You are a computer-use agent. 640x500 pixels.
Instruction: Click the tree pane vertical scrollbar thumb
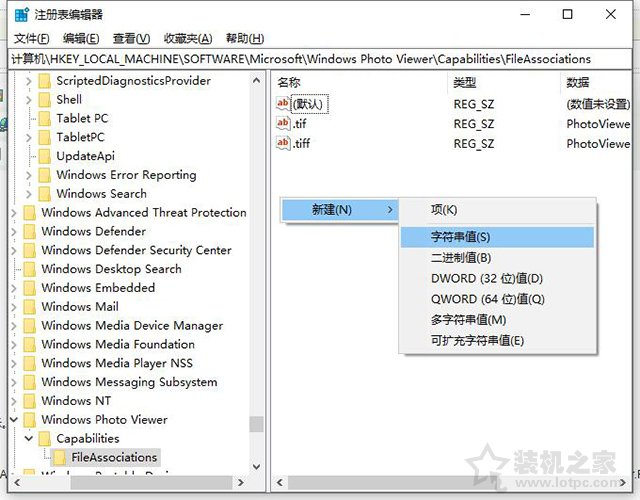256,424
